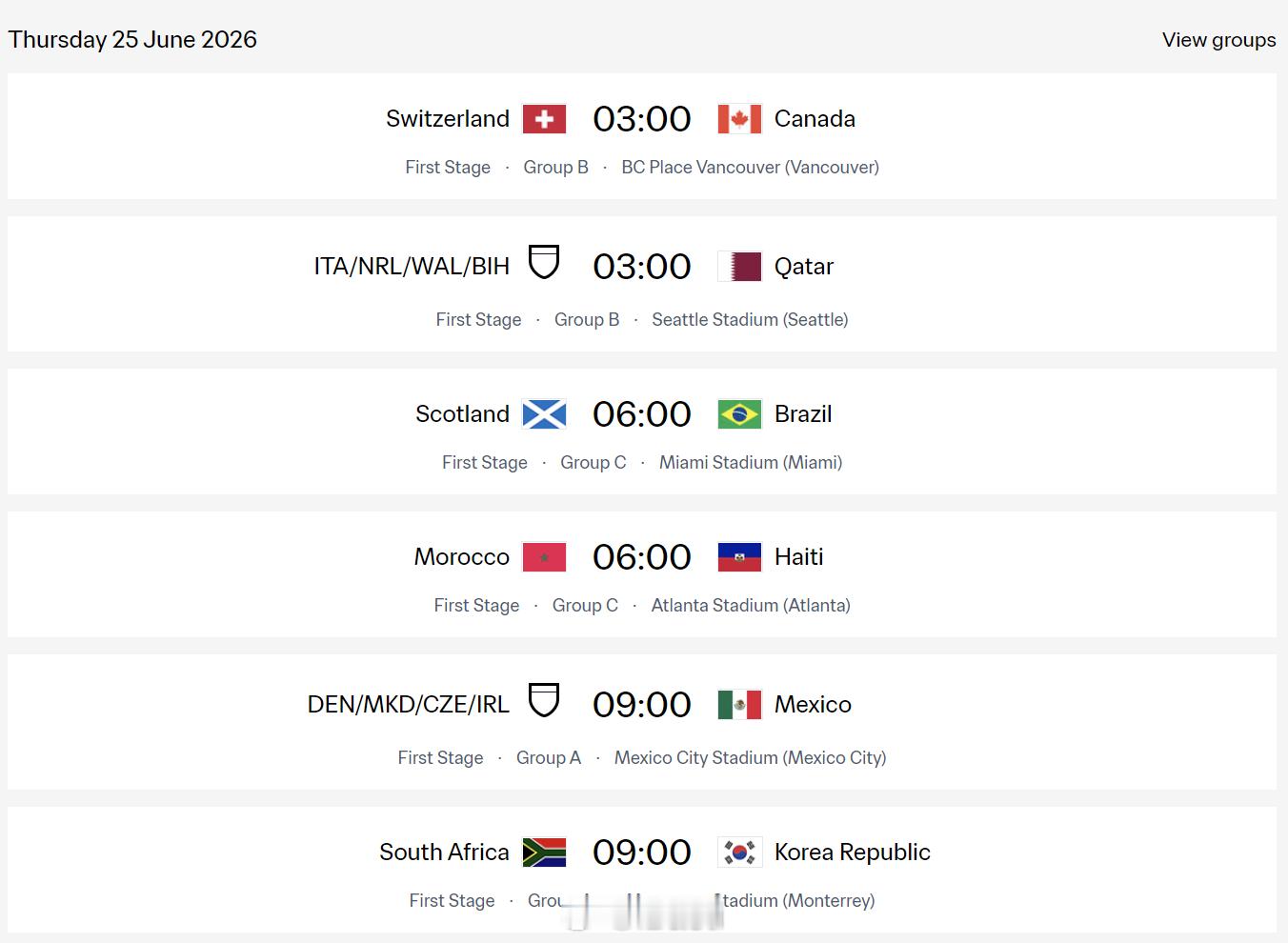Click the Morocco flag icon

(544, 557)
